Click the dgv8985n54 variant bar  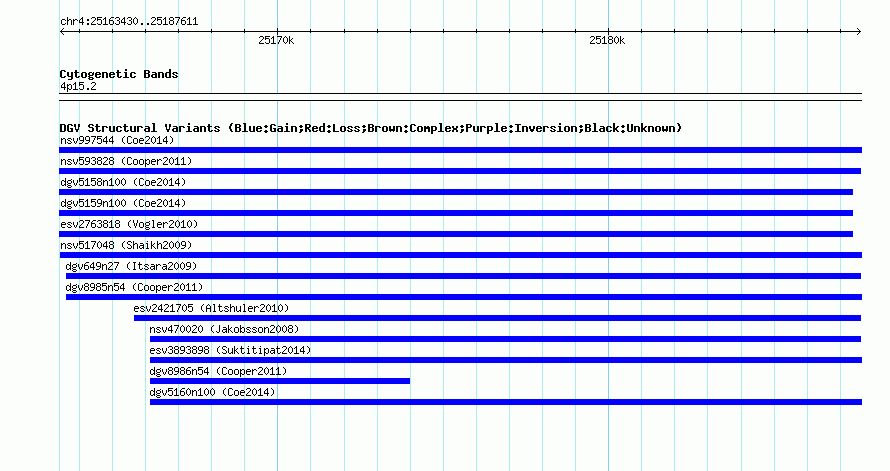pos(464,297)
